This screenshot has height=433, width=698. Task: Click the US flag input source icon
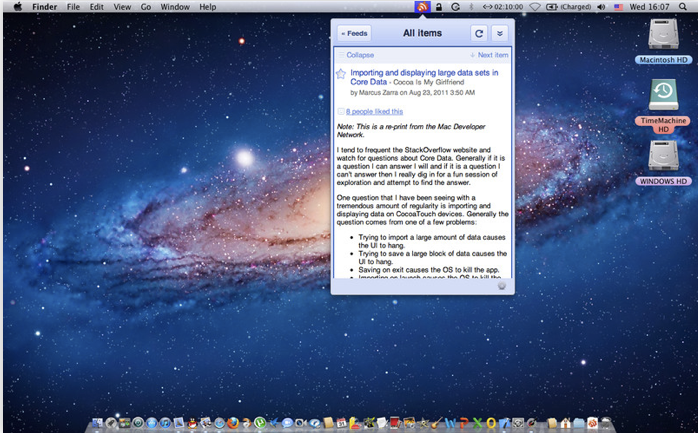tap(618, 7)
